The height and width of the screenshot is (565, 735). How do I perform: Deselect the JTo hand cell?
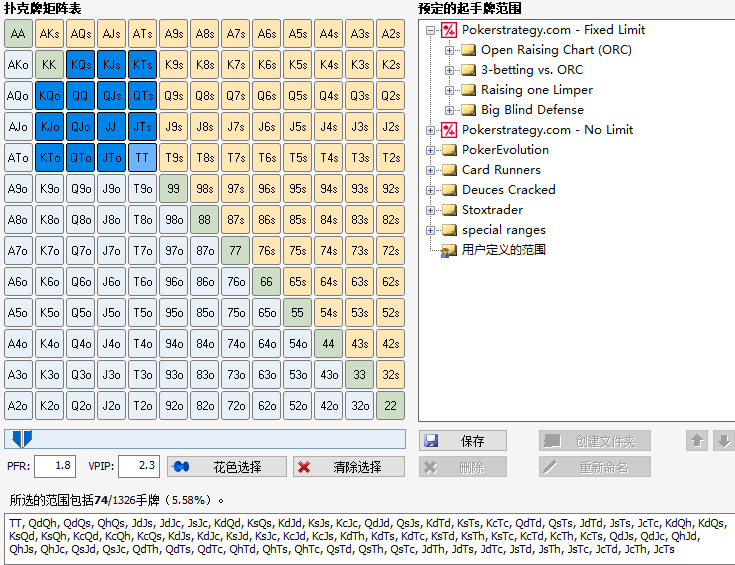(112, 158)
